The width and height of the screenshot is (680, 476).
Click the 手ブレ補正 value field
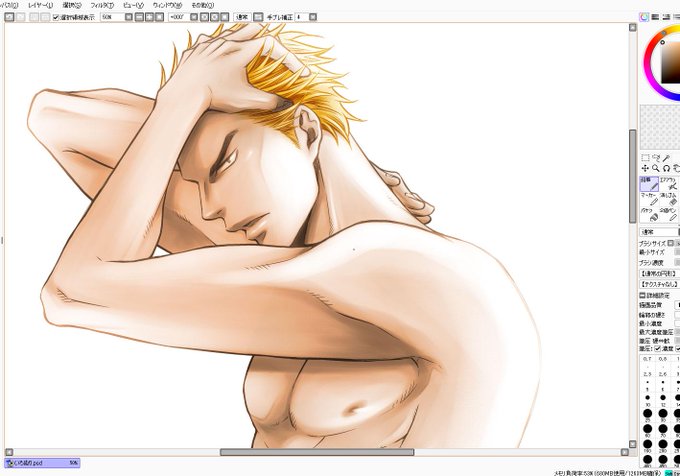pos(302,17)
